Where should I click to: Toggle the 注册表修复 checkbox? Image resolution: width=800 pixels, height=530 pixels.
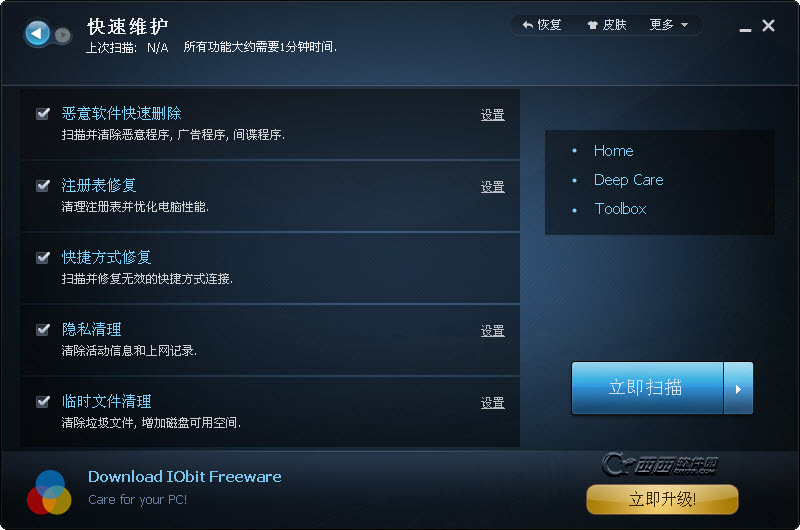pyautogui.click(x=43, y=185)
